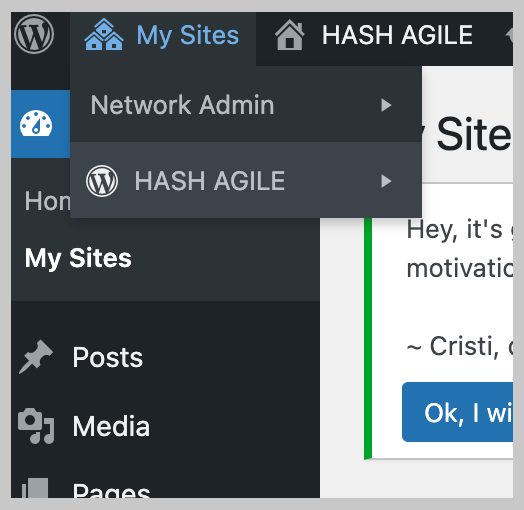Click the Media camera-music icon

pyautogui.click(x=36, y=426)
